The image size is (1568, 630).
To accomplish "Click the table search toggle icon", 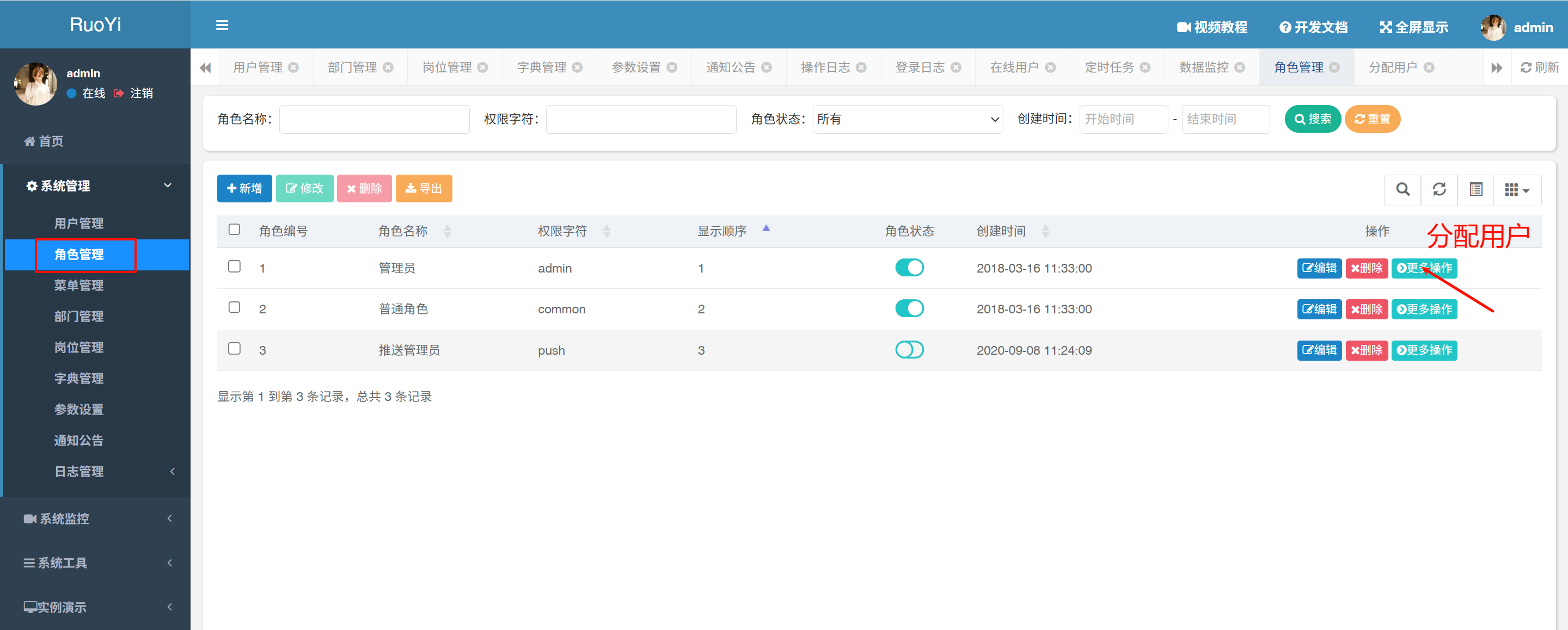I will (1402, 189).
